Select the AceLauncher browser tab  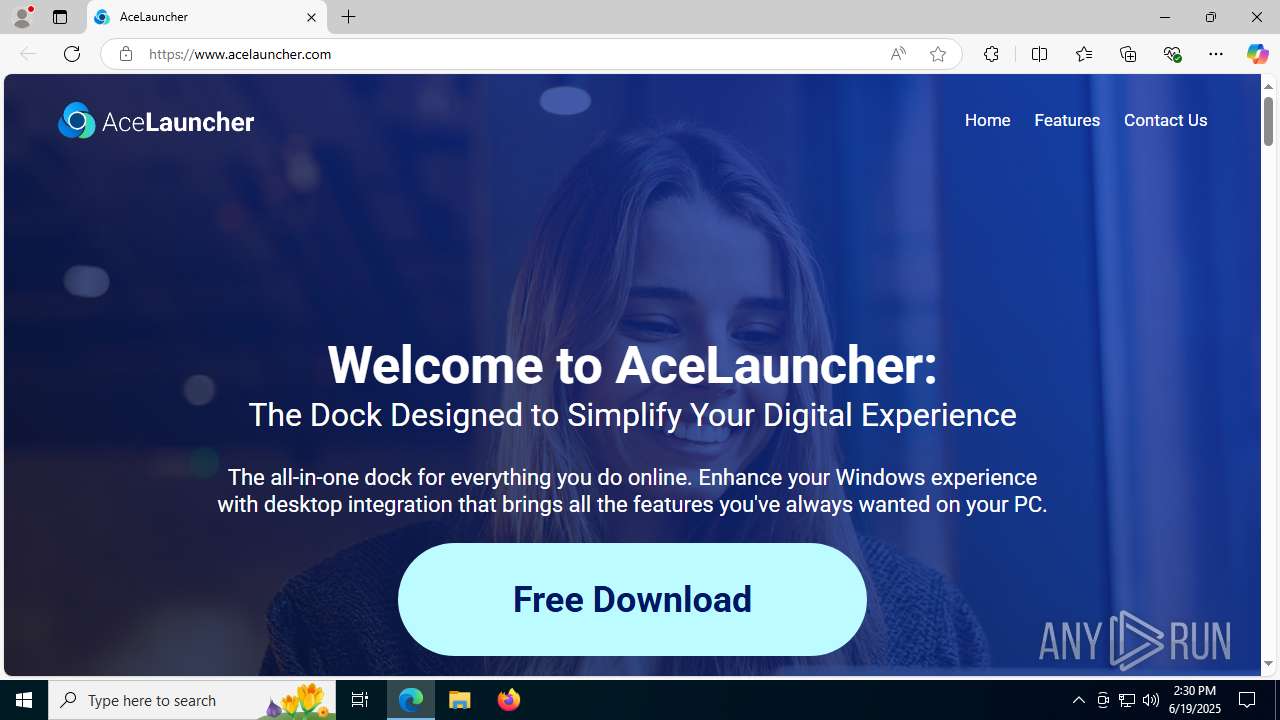pos(207,17)
